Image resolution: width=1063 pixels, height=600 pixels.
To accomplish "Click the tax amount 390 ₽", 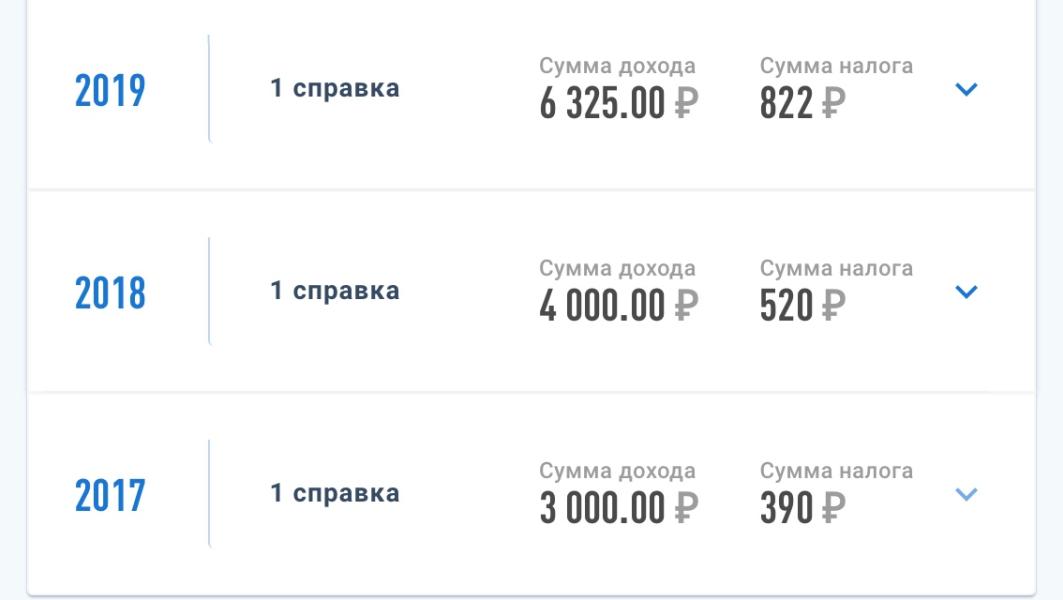I will point(802,508).
